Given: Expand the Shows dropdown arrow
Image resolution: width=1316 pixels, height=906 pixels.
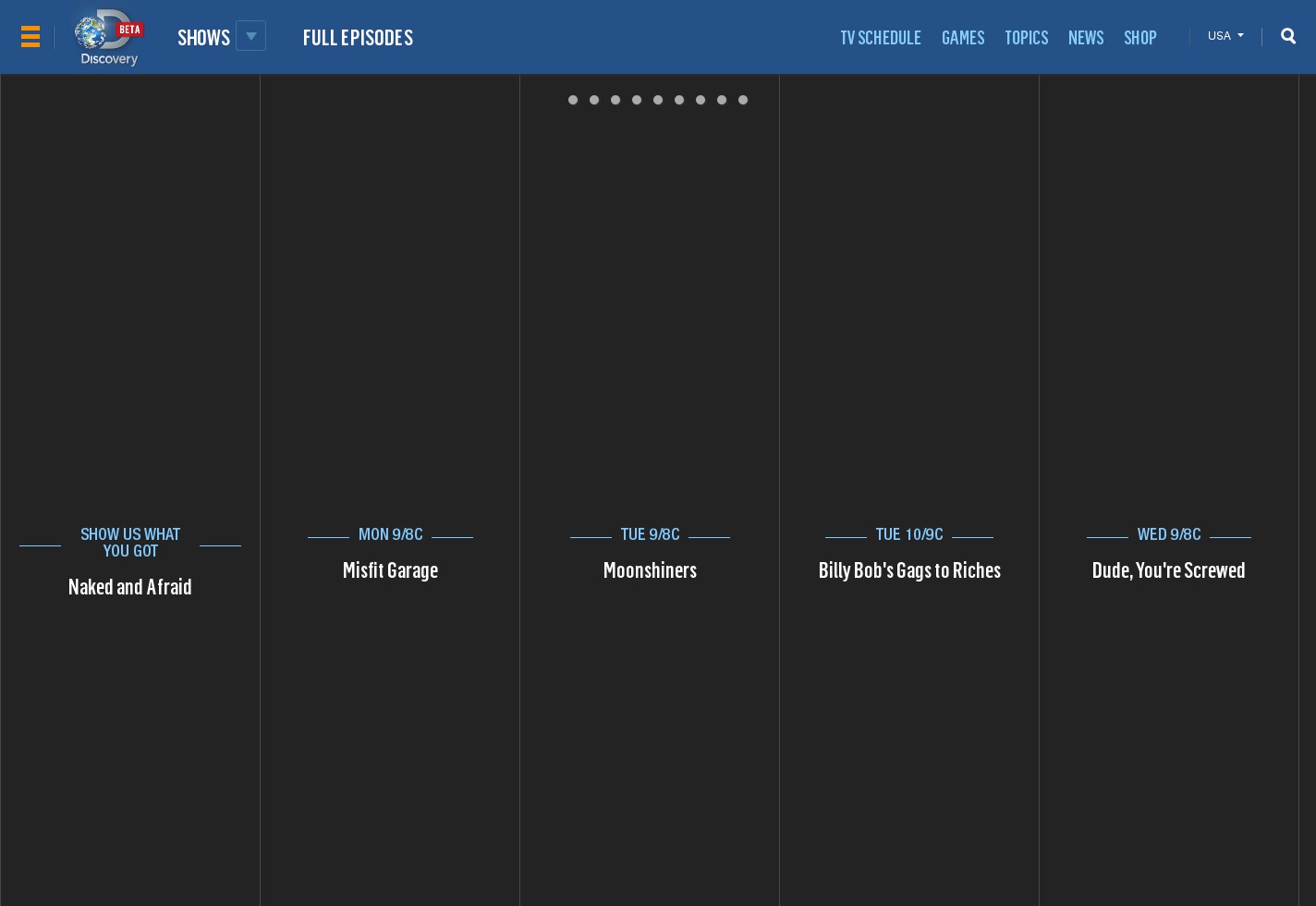Looking at the screenshot, I should 250,36.
